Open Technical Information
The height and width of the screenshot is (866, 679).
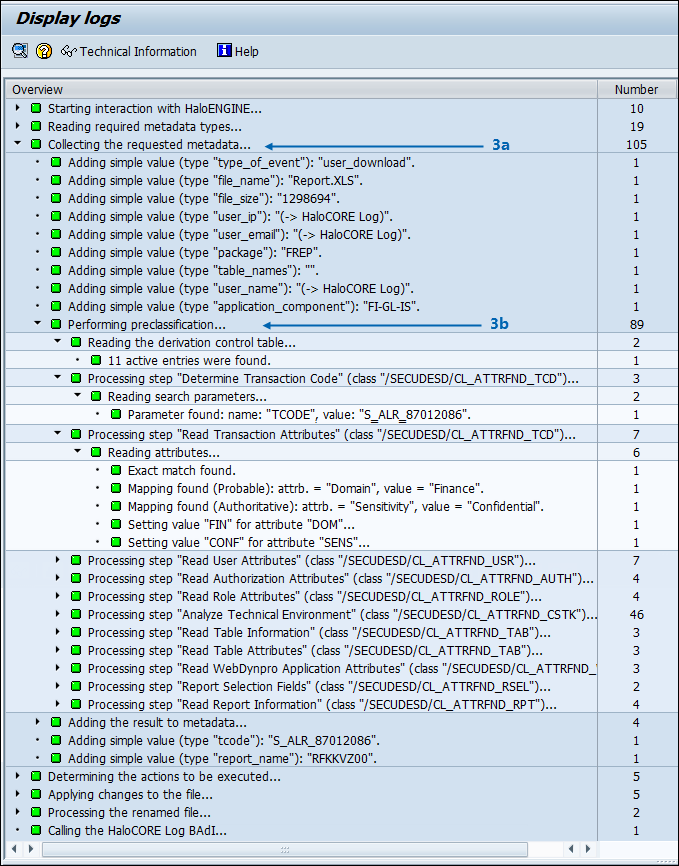(x=129, y=51)
